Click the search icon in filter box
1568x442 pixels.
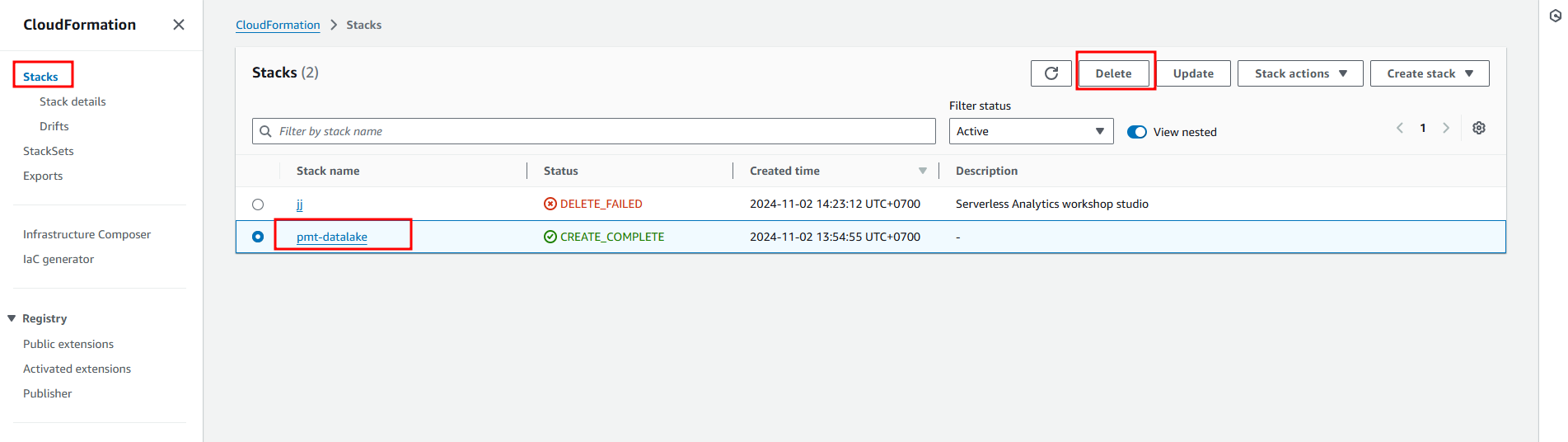point(265,131)
